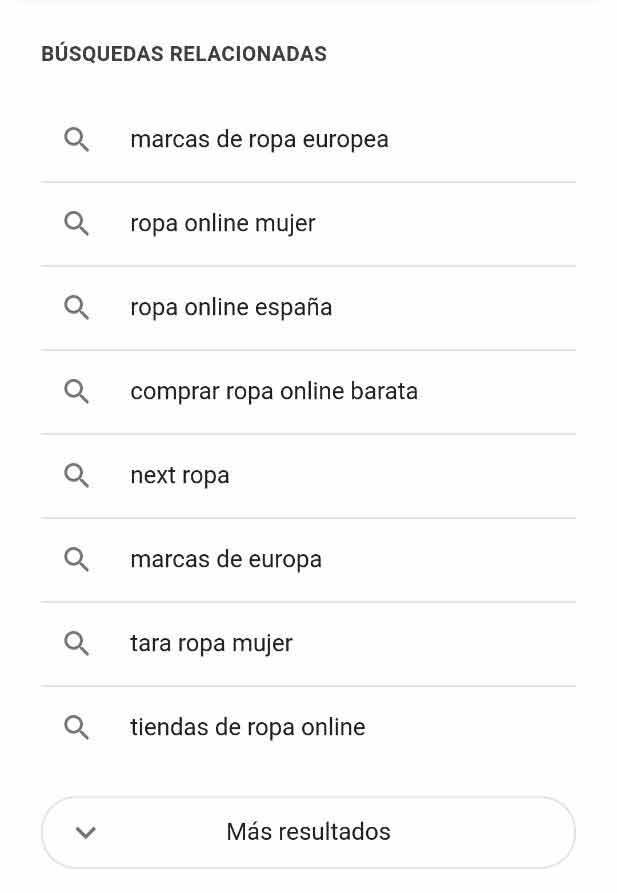Screen dimensions: 617x893
Task: Tap search icon next to 'tara ropa mujer'
Action: (x=77, y=644)
